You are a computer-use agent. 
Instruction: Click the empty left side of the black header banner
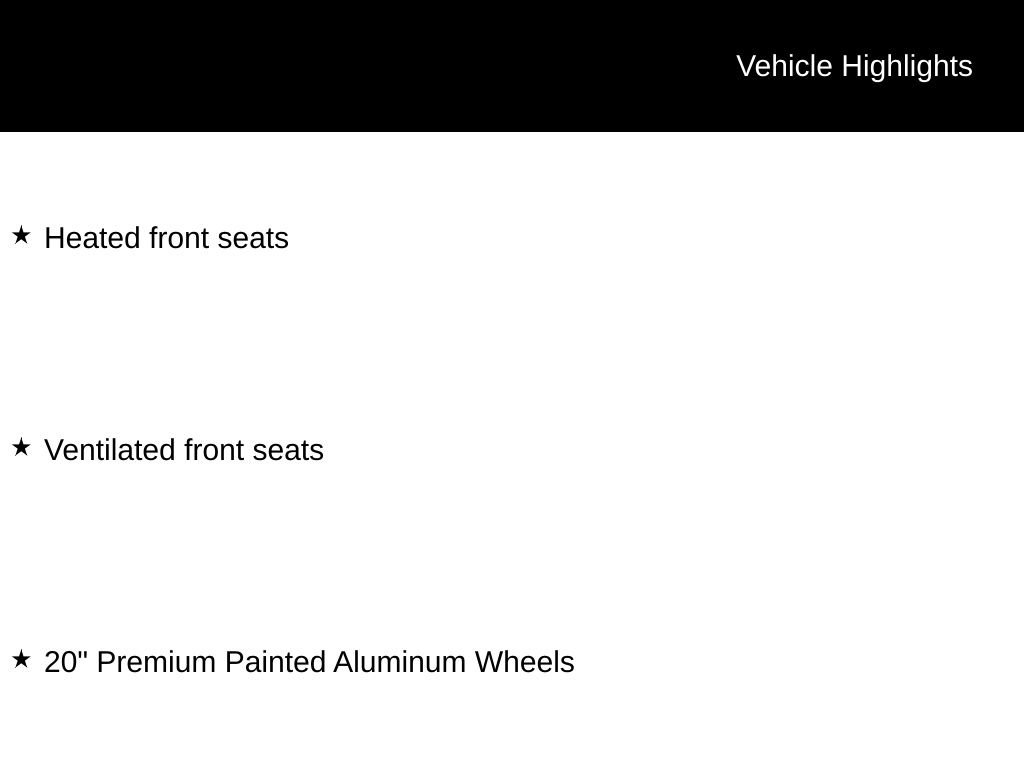[261, 65]
